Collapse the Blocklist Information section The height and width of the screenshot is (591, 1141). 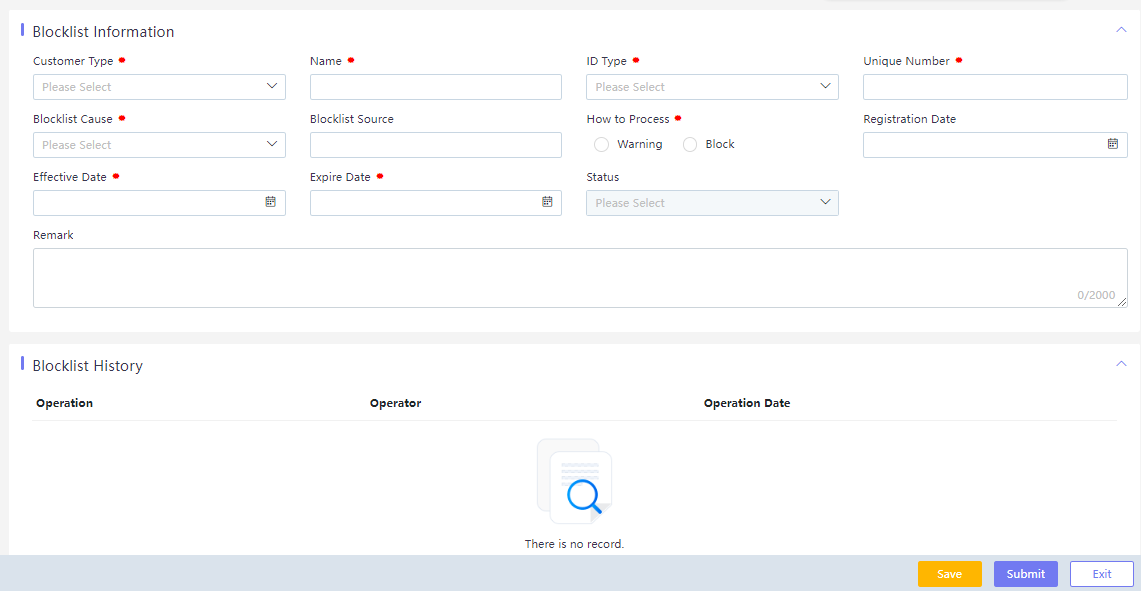(x=1121, y=30)
